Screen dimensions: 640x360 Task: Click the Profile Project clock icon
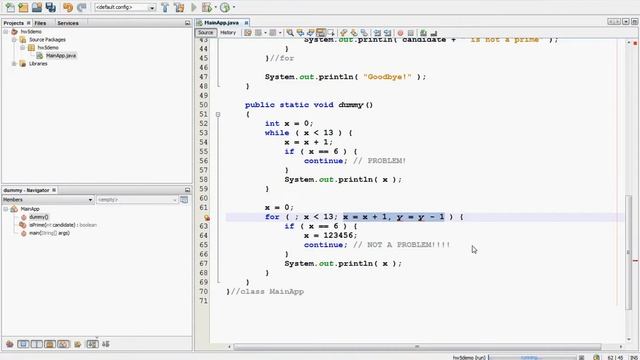[x=225, y=7]
